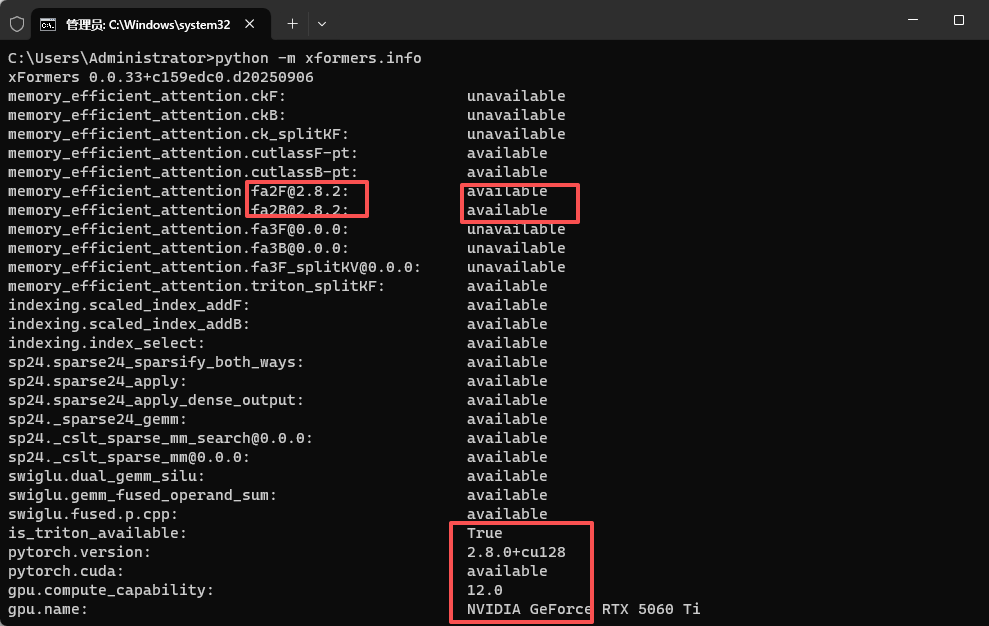This screenshot has width=989, height=626.
Task: Click the available value for index_select
Action: click(x=507, y=343)
